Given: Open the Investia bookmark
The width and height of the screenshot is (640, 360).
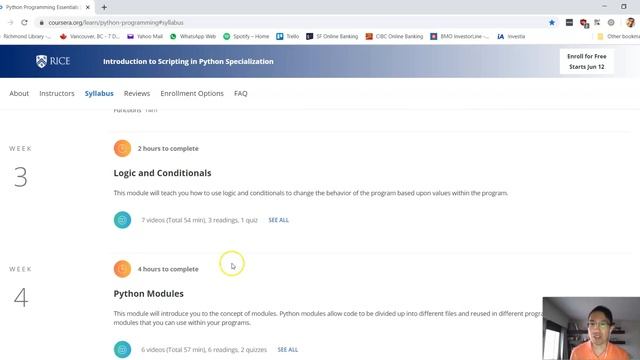Looking at the screenshot, I should point(511,36).
